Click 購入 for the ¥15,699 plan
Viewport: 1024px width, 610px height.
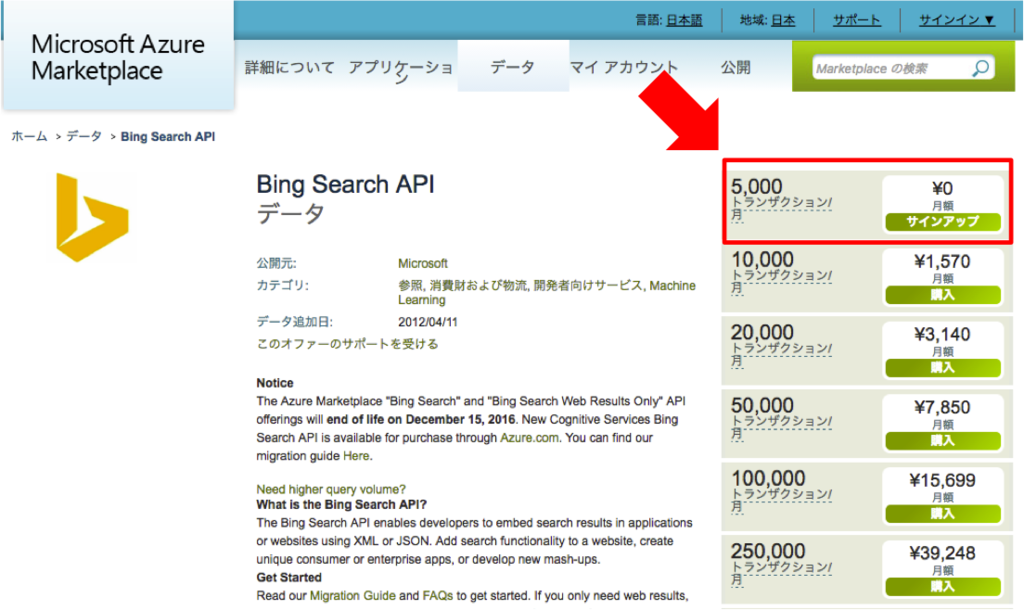point(942,515)
